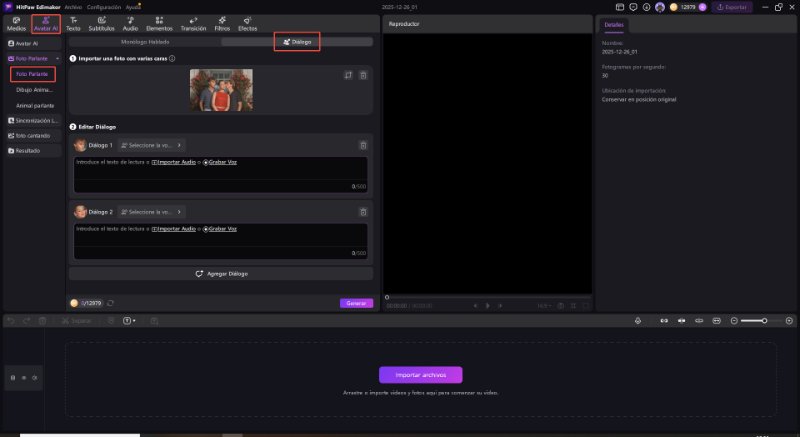
Task: Select the Detalles tab
Action: tap(613, 24)
